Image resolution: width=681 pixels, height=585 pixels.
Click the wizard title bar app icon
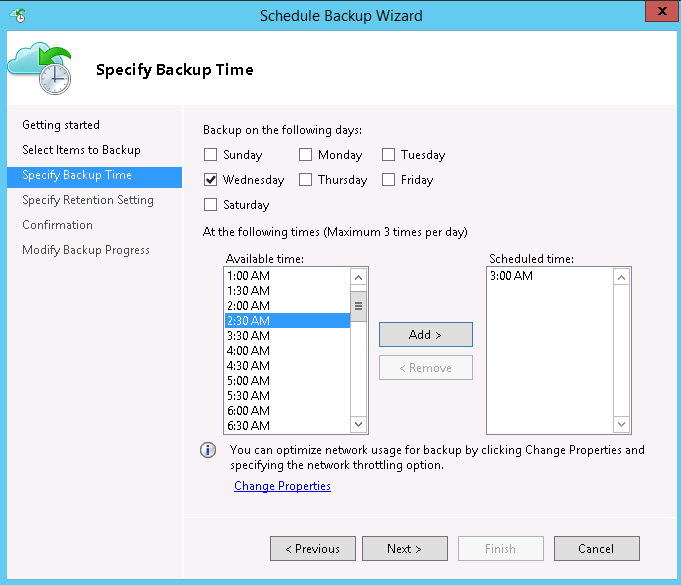tap(19, 16)
